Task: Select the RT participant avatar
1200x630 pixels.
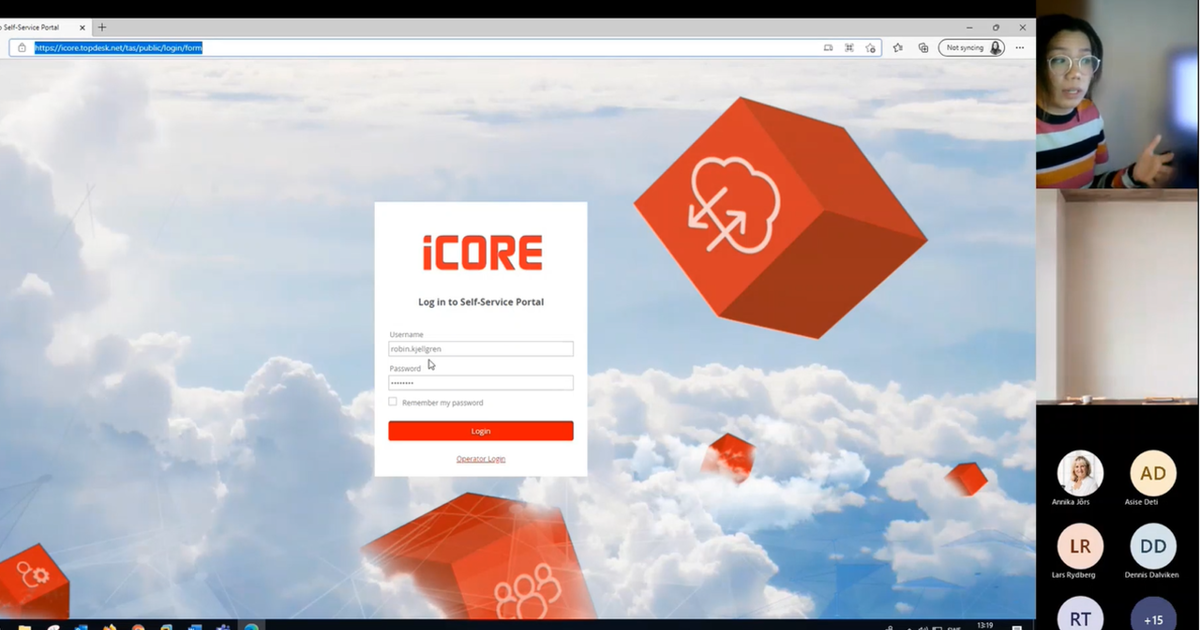Action: (1080, 614)
